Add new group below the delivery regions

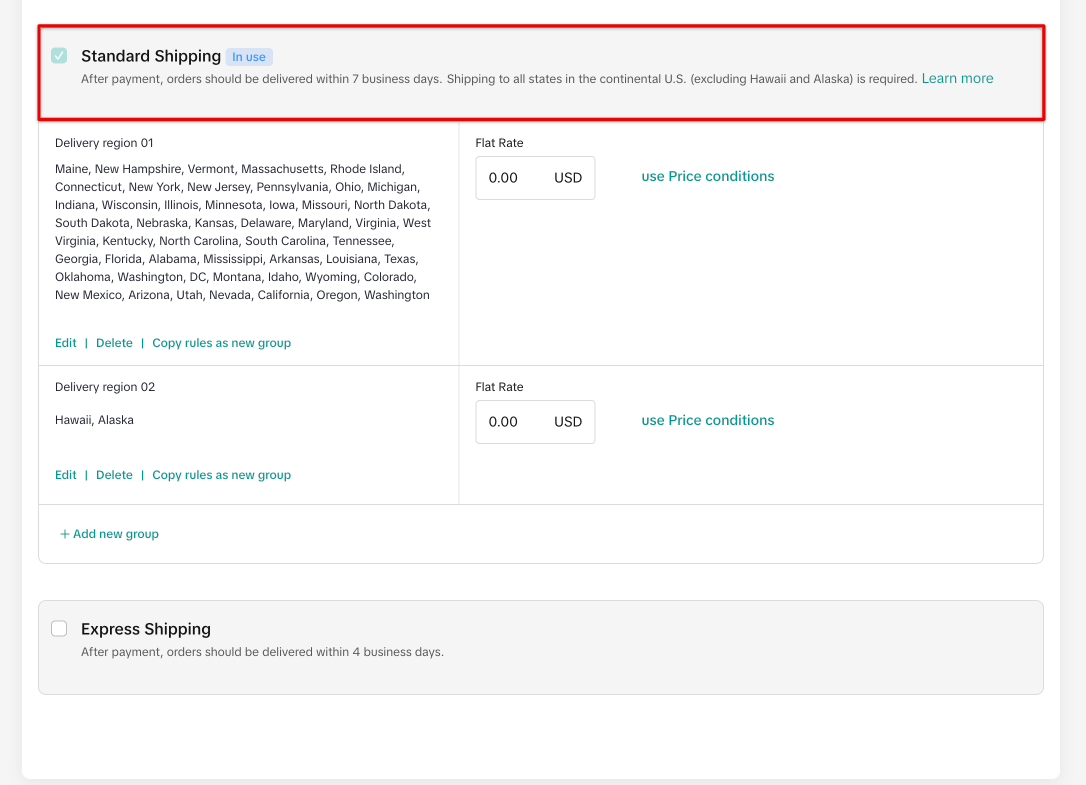[x=108, y=533]
